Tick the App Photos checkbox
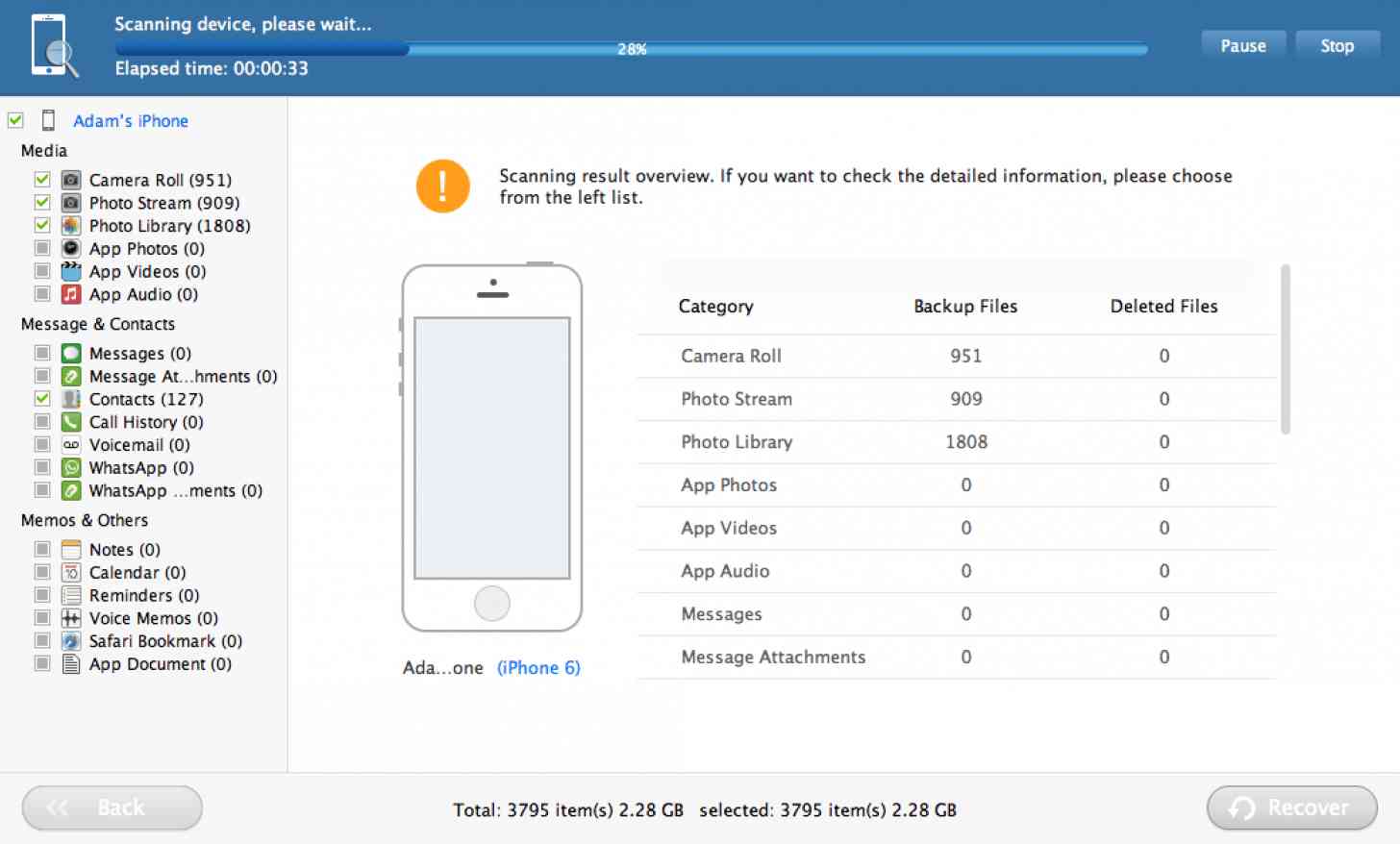Screen dimensions: 1400x844 (x=42, y=248)
